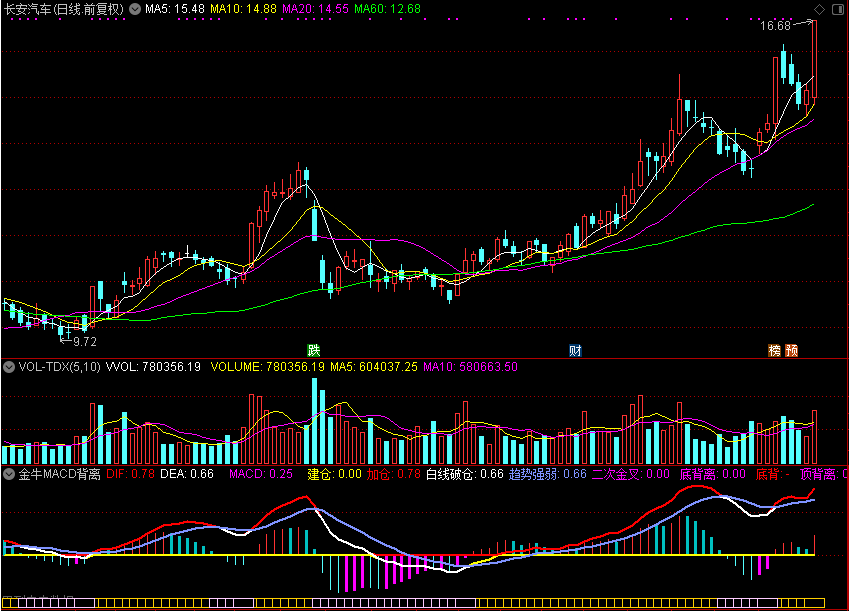Click the 底背: - label

[x=773, y=474]
